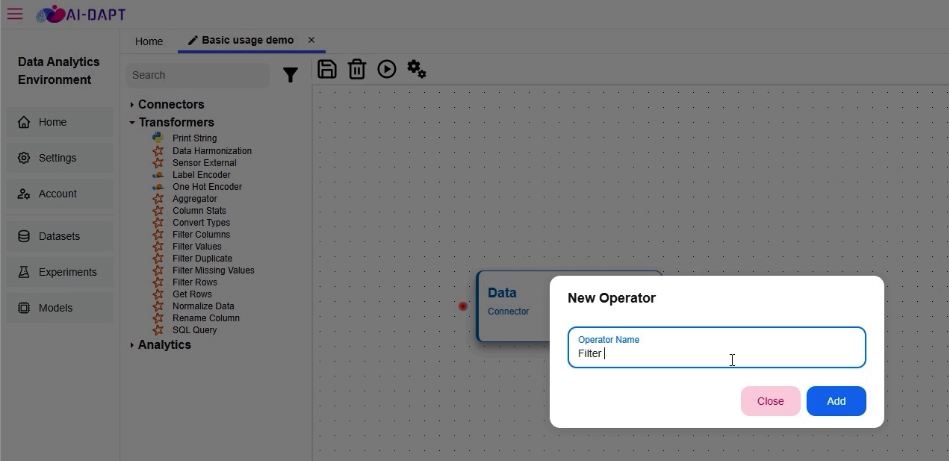Run the workflow with play icon

[387, 69]
